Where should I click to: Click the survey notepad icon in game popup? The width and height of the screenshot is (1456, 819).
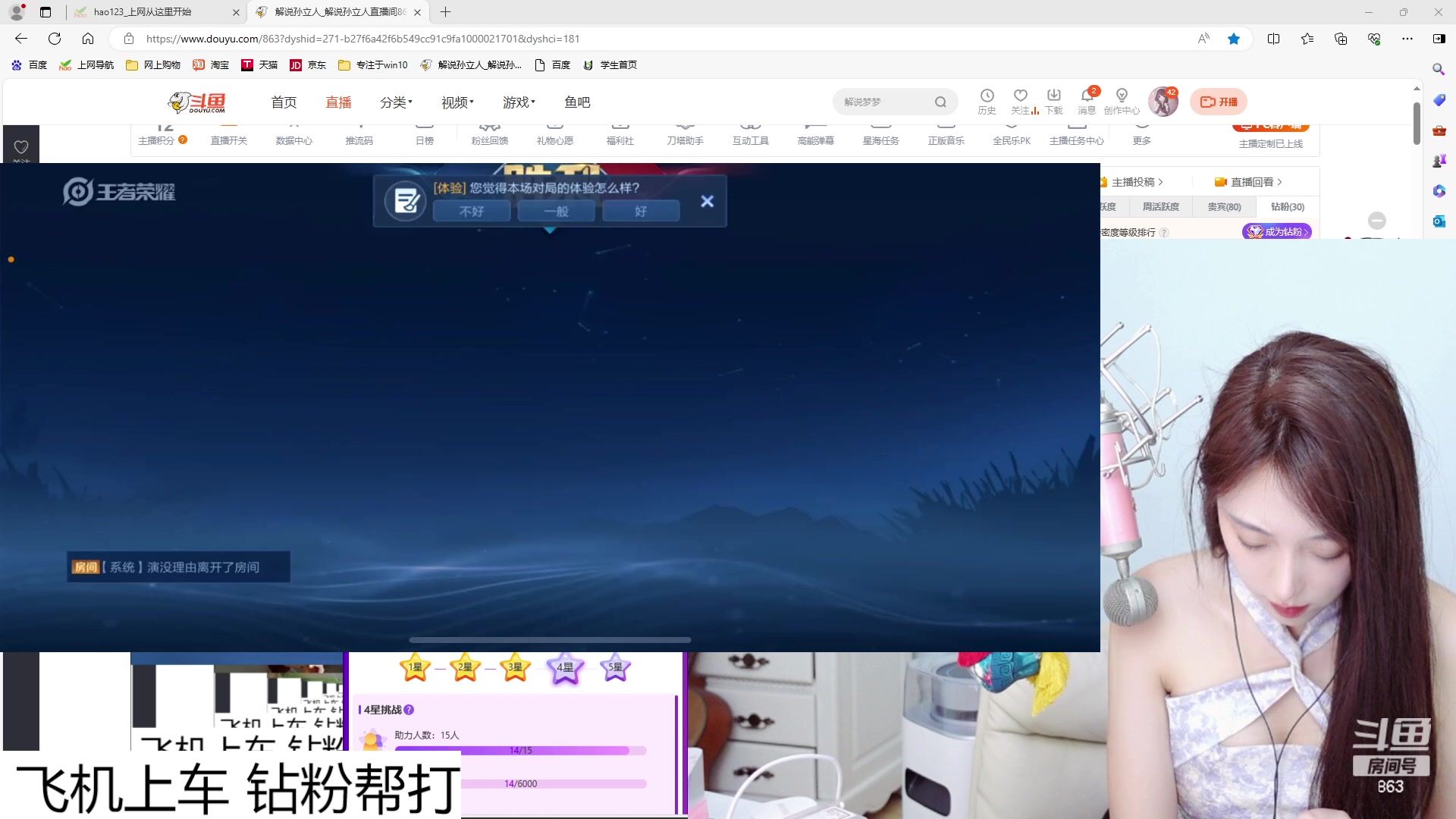click(406, 201)
